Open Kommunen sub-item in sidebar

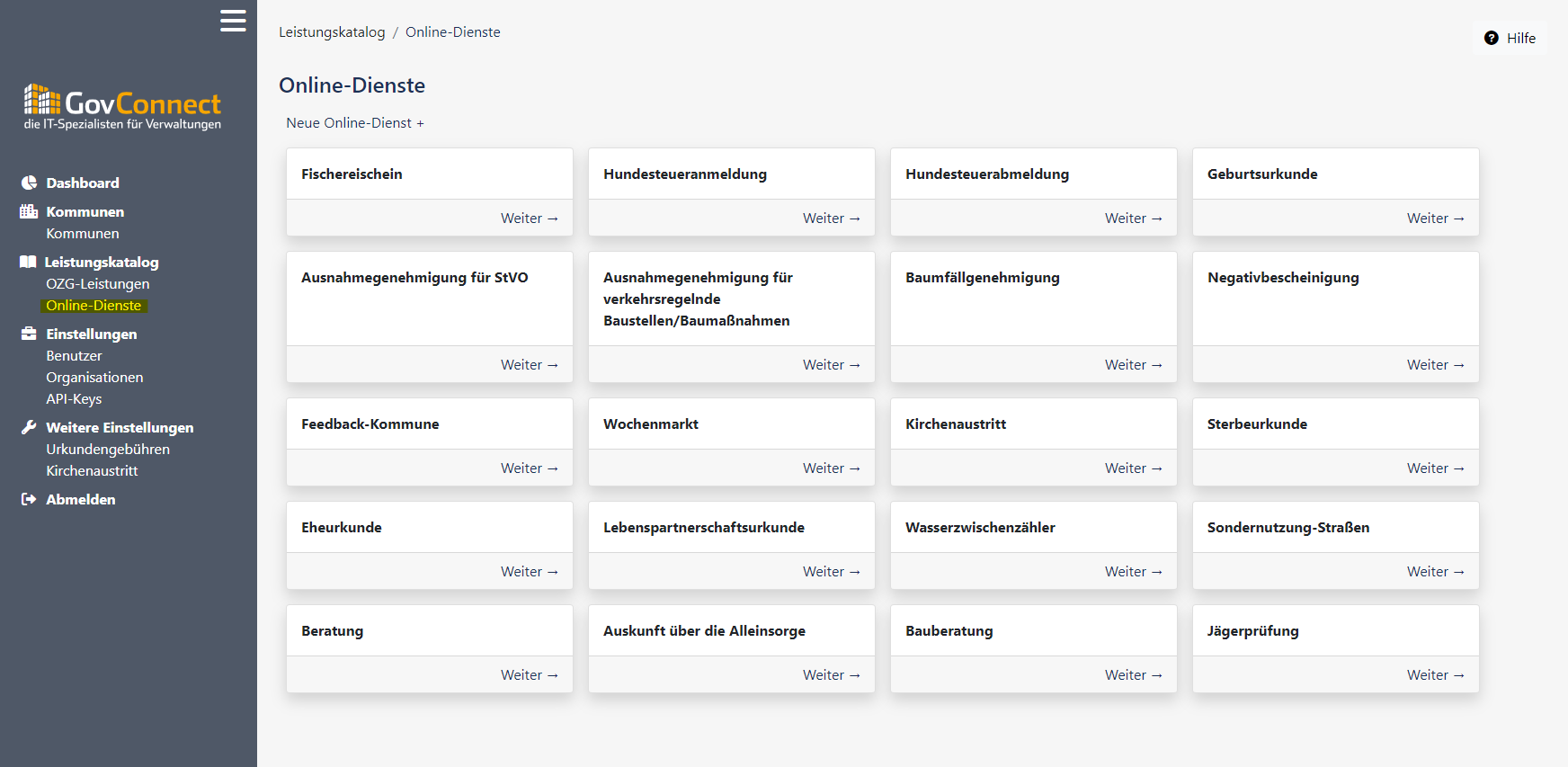tap(83, 233)
